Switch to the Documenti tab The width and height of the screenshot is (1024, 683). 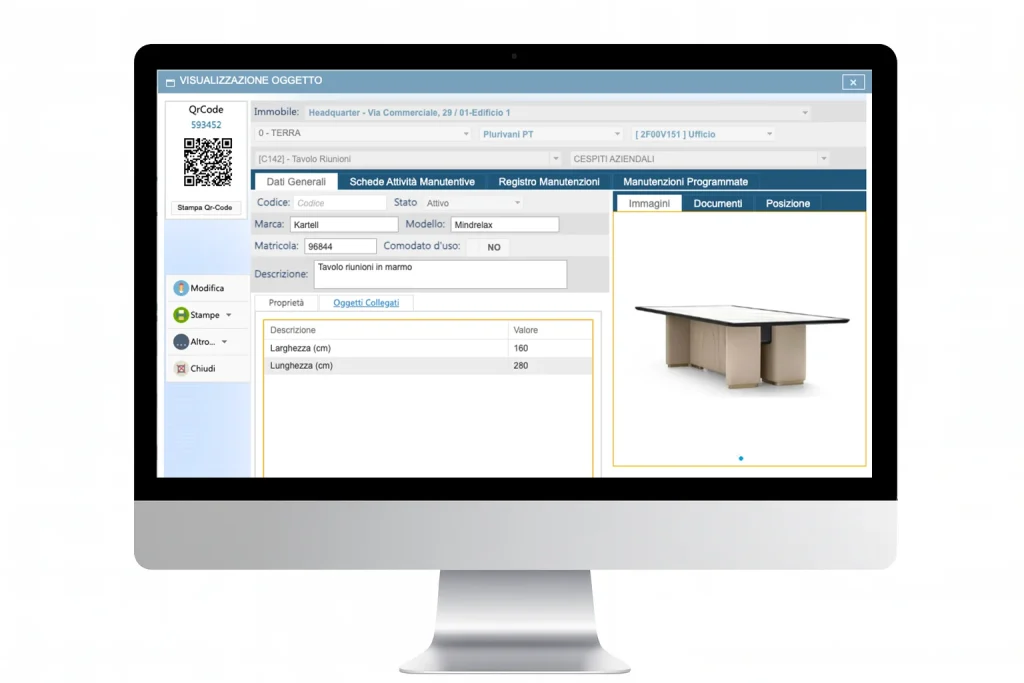click(x=718, y=203)
